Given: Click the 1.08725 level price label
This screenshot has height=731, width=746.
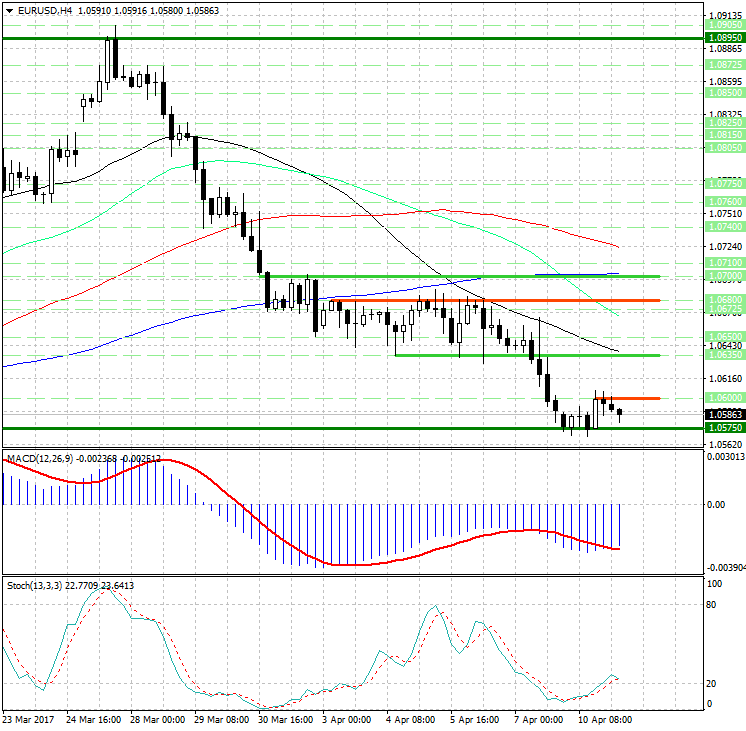Looking at the screenshot, I should [x=725, y=64].
